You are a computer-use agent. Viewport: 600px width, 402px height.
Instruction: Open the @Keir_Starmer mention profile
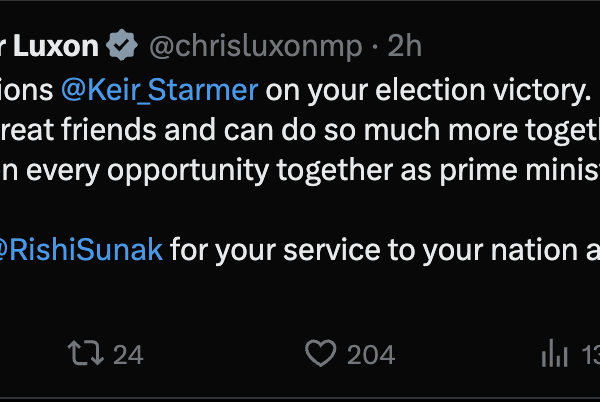pyautogui.click(x=160, y=90)
